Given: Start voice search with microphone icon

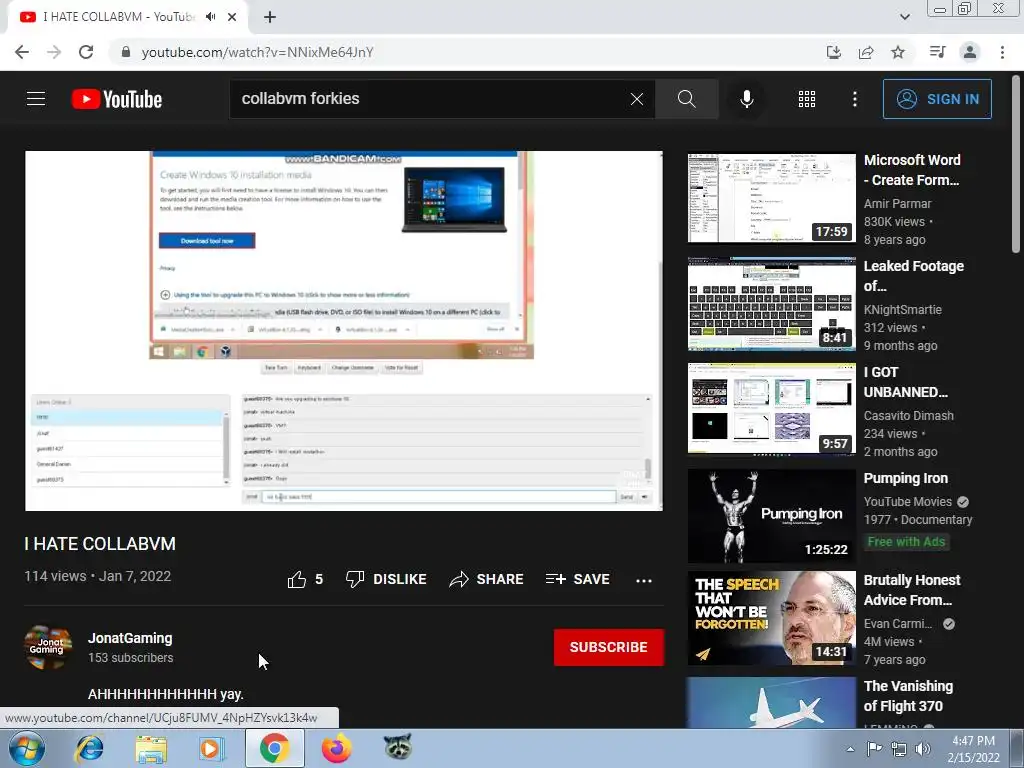Looking at the screenshot, I should [746, 99].
